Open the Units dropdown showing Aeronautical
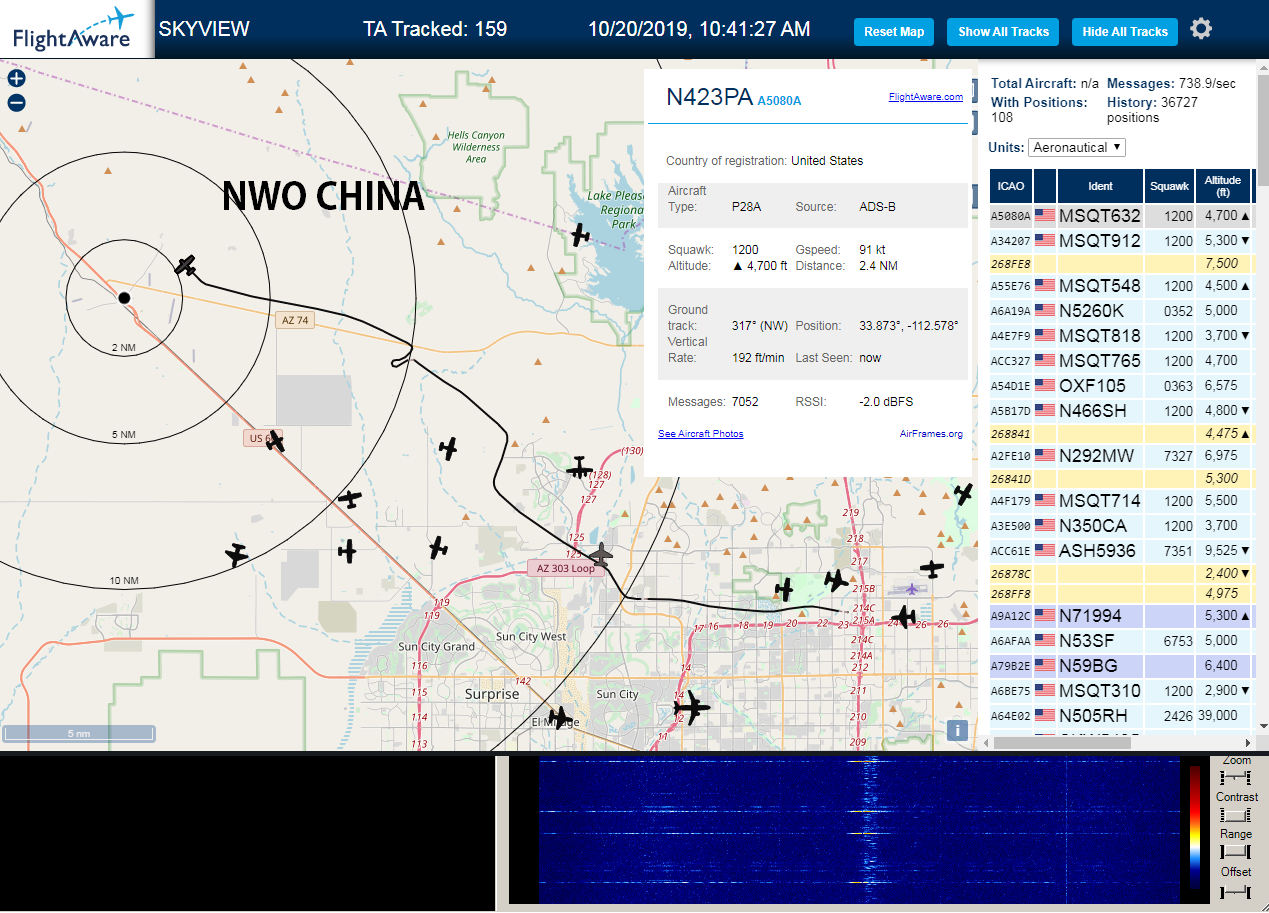Screen dimensions: 1269x913 click(1077, 147)
